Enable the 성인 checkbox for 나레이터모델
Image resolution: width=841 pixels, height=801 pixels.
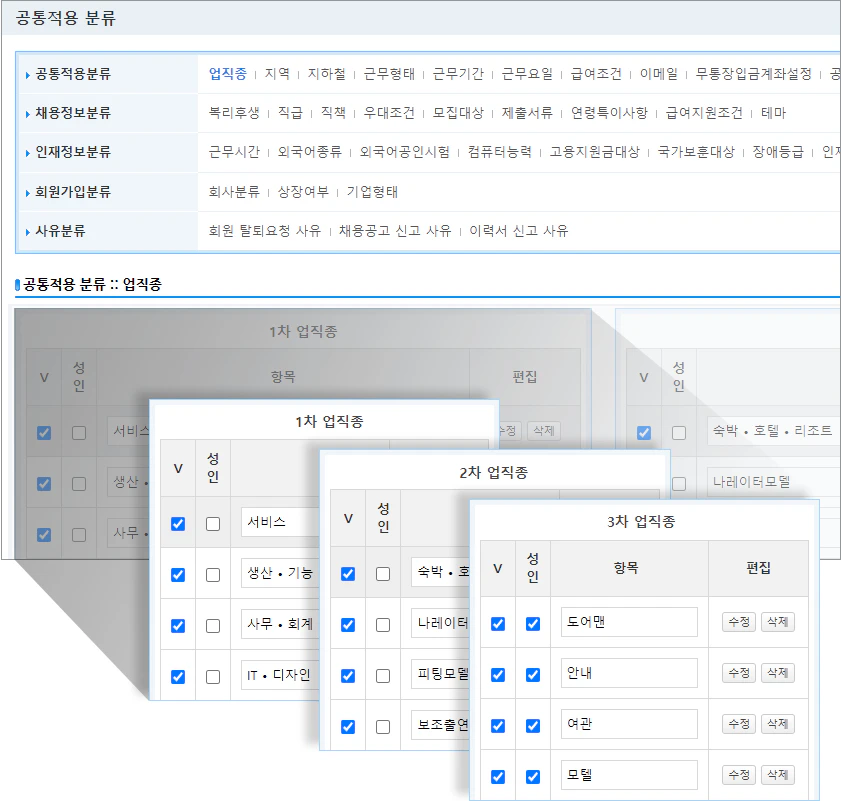[x=383, y=624]
